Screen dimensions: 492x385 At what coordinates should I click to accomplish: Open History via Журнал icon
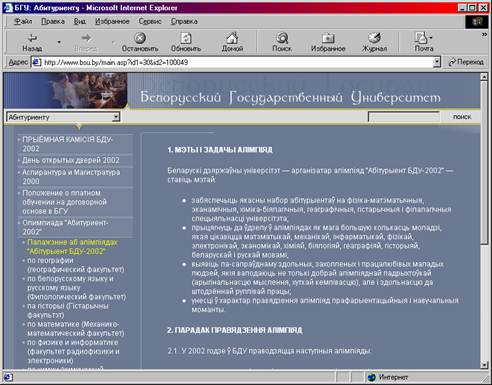coord(374,42)
